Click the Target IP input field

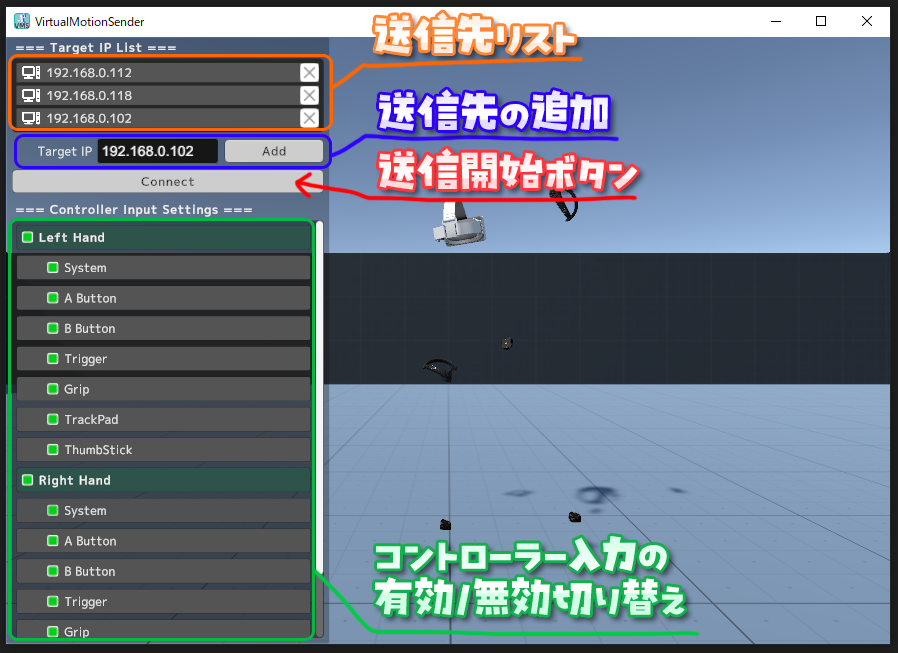[x=157, y=151]
